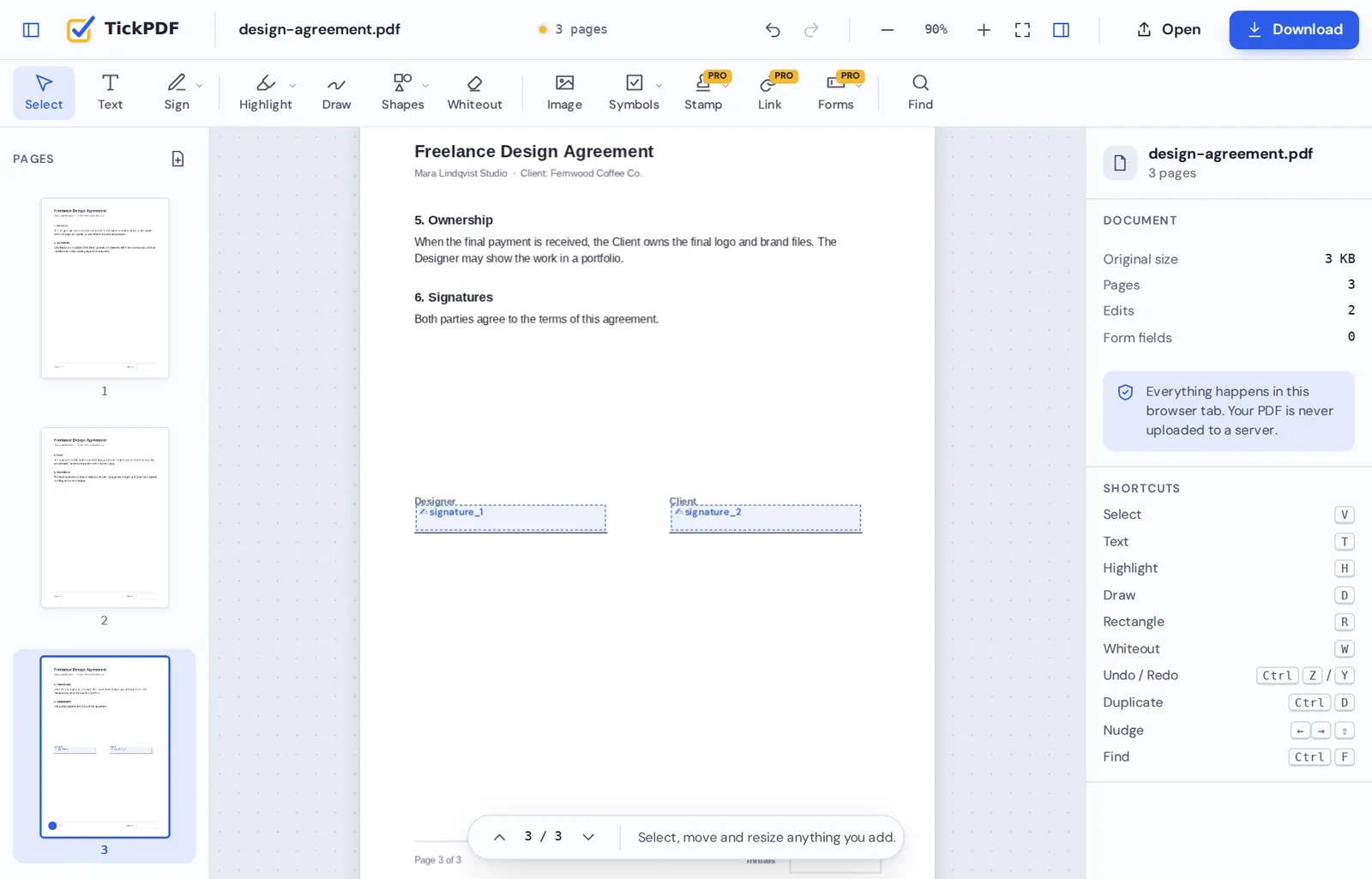Select the Select tool
1372x879 pixels.
point(44,93)
